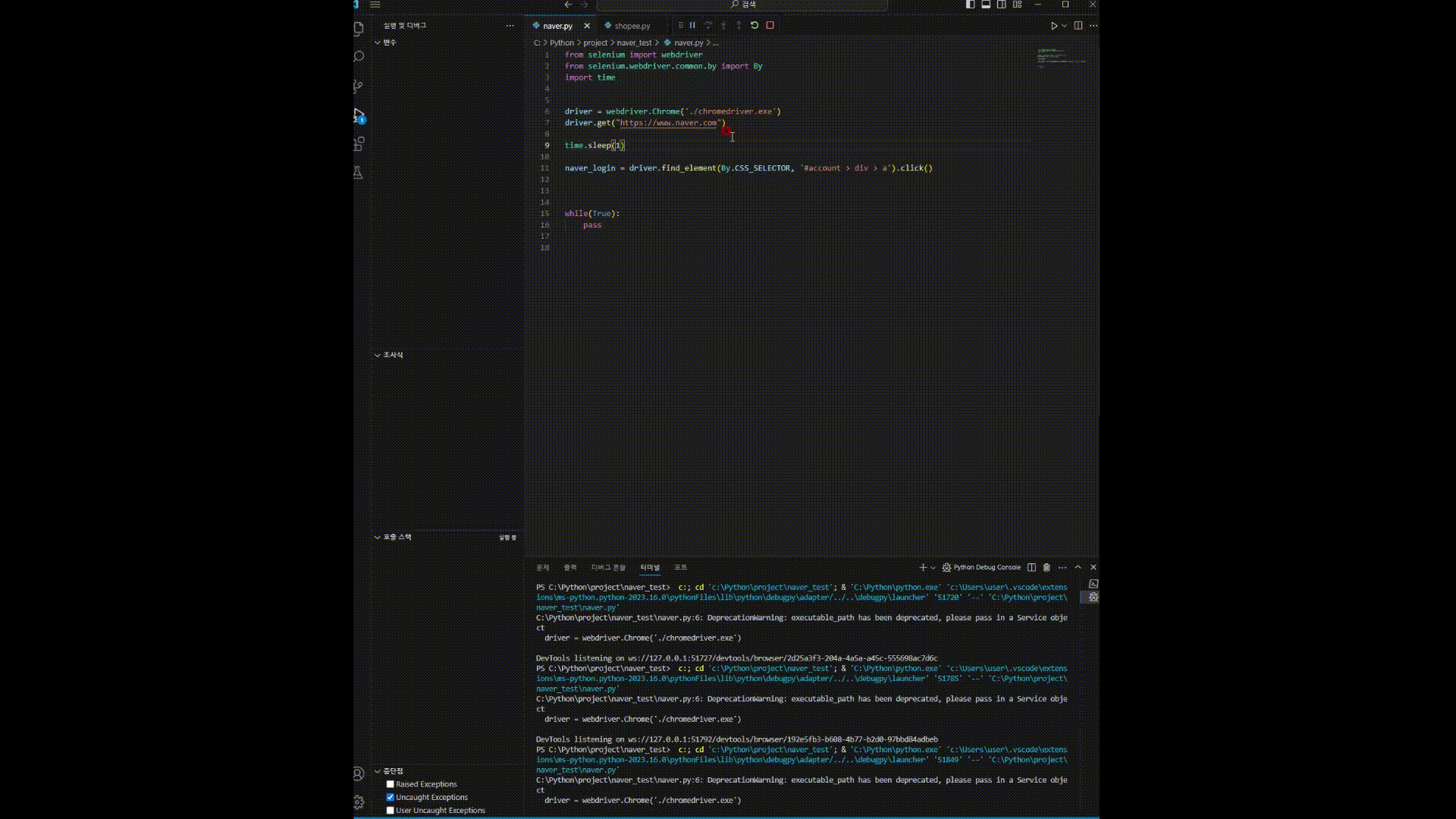Stop debugging with red square

click(770, 25)
